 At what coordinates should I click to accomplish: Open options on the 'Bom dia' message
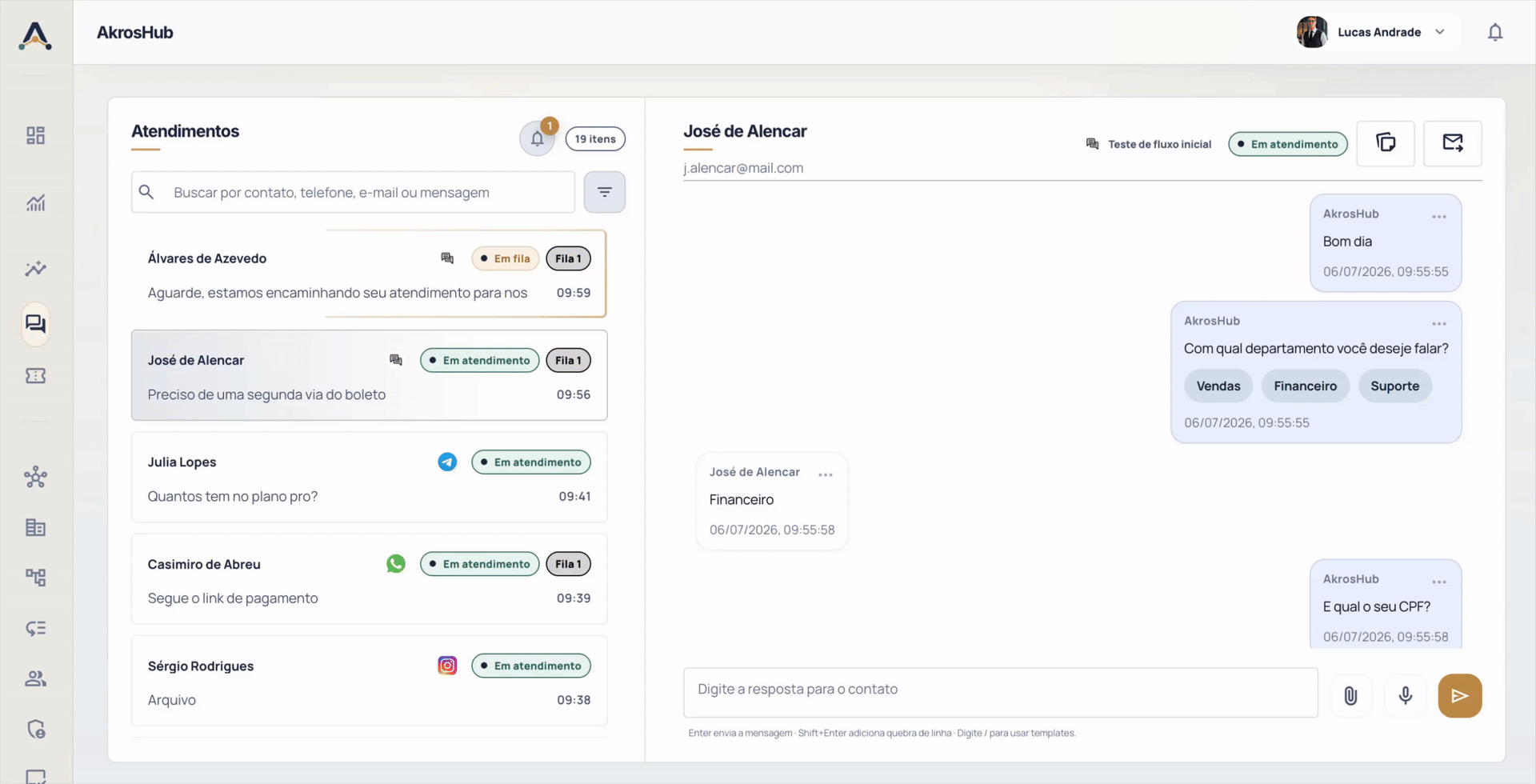[1439, 217]
